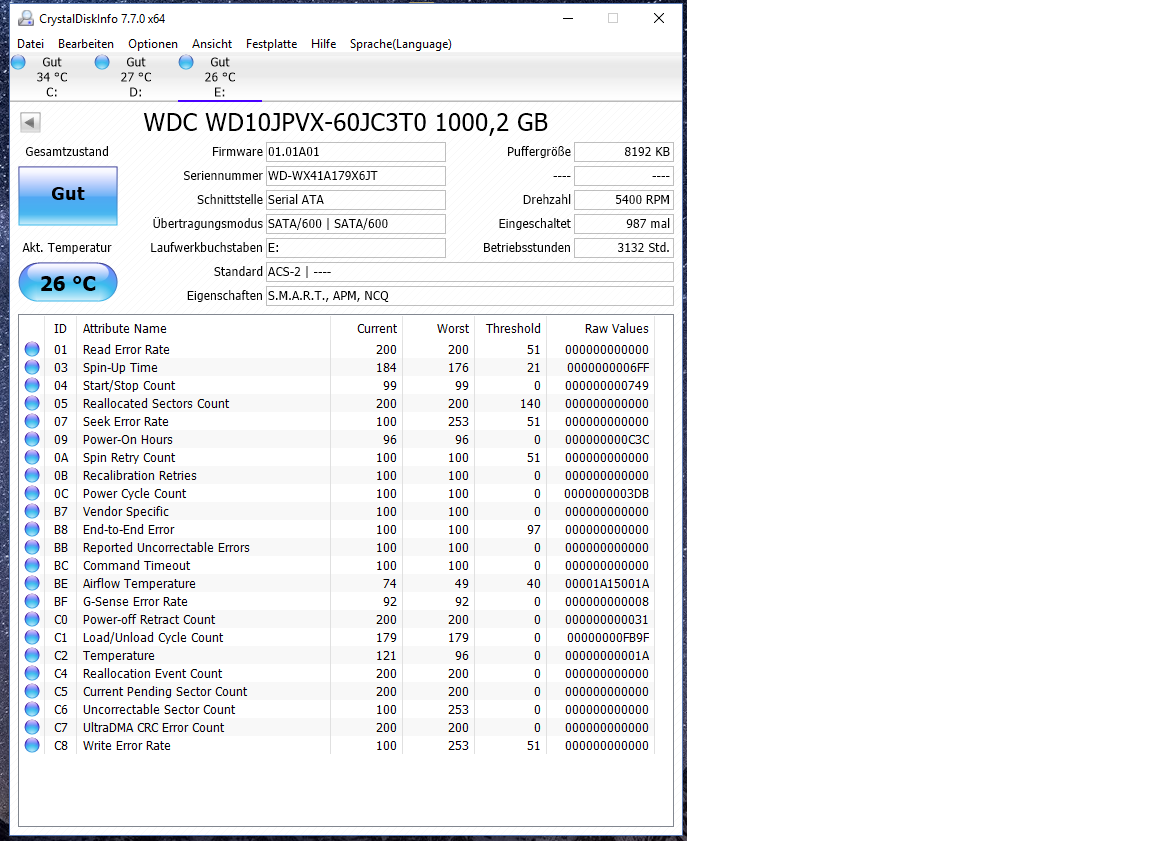Click the status icon for G-Sense Error Rate
Viewport: 1152px width, 841px height.
(x=32, y=601)
